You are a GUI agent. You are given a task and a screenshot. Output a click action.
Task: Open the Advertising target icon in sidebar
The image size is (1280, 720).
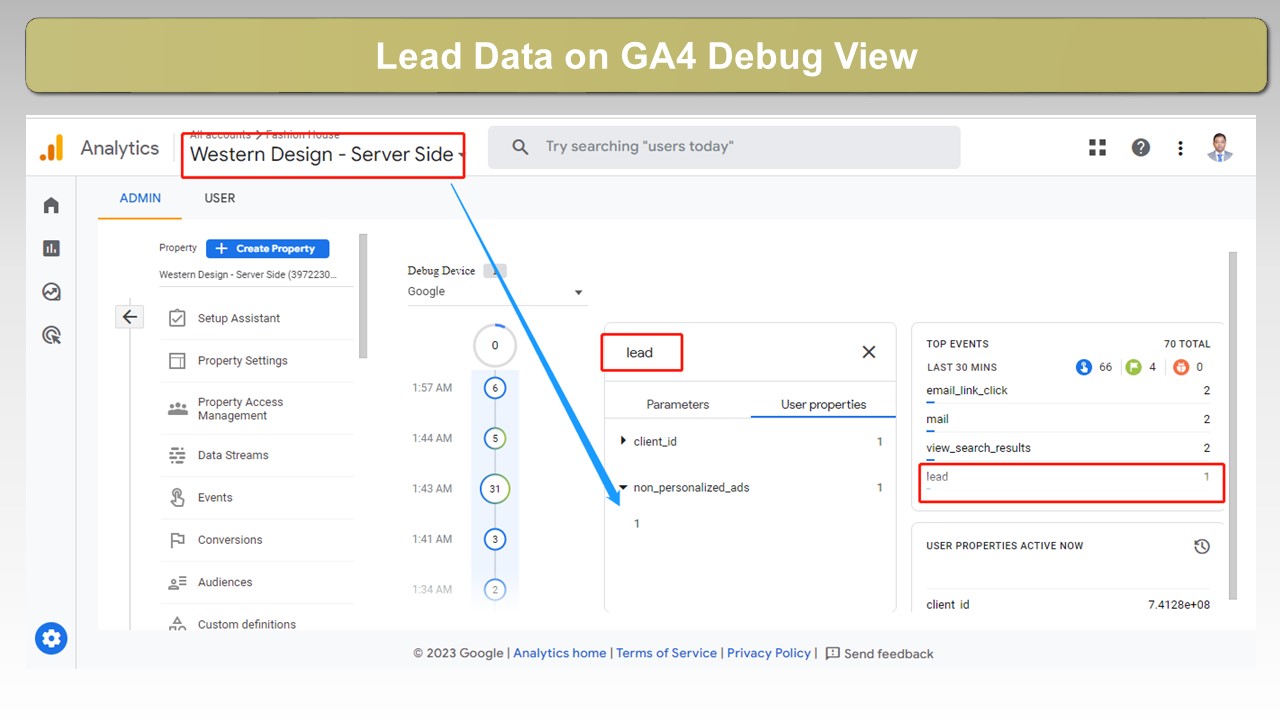(x=51, y=335)
